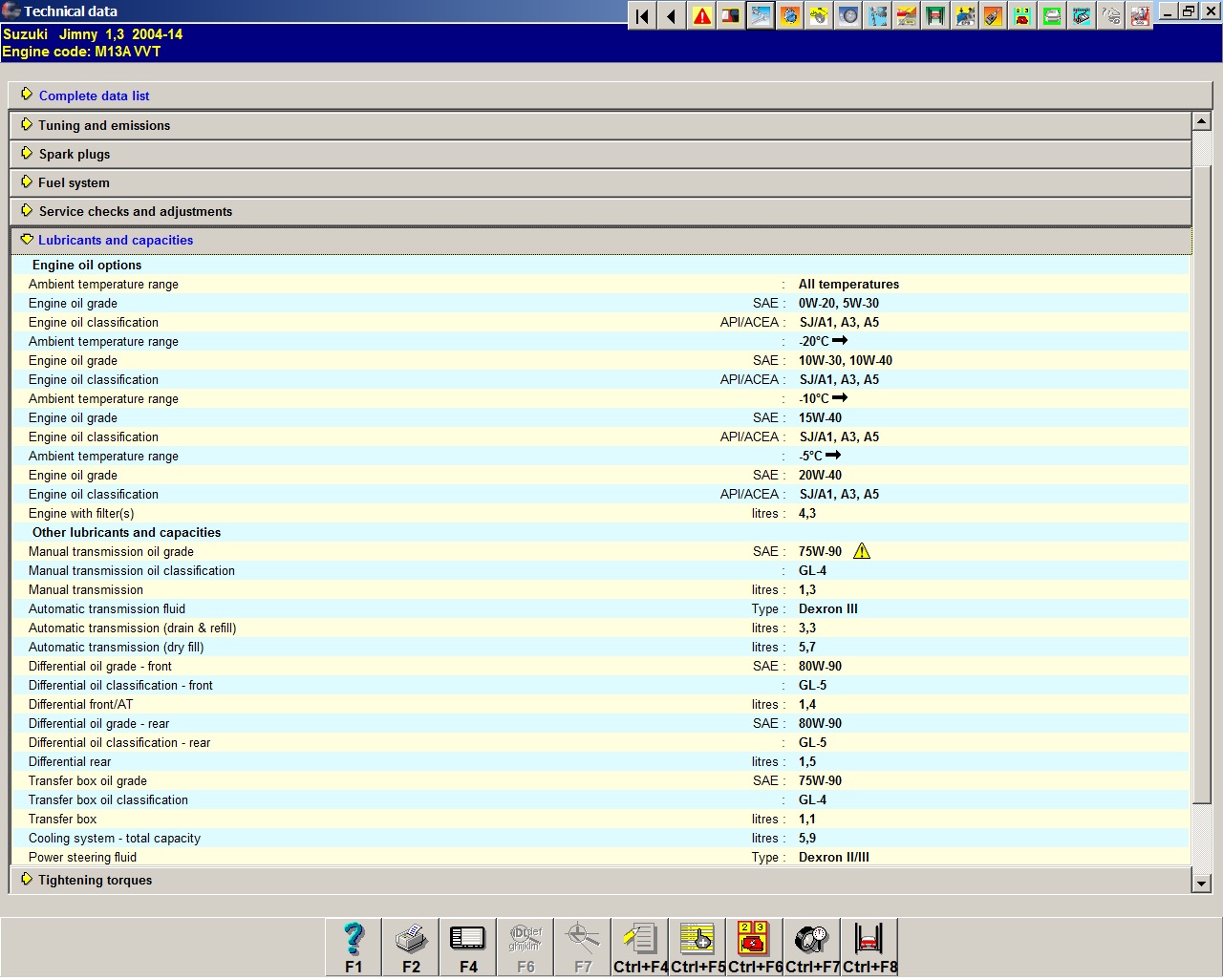1223x980 pixels.
Task: Open the Complete data list link
Action: [x=94, y=96]
